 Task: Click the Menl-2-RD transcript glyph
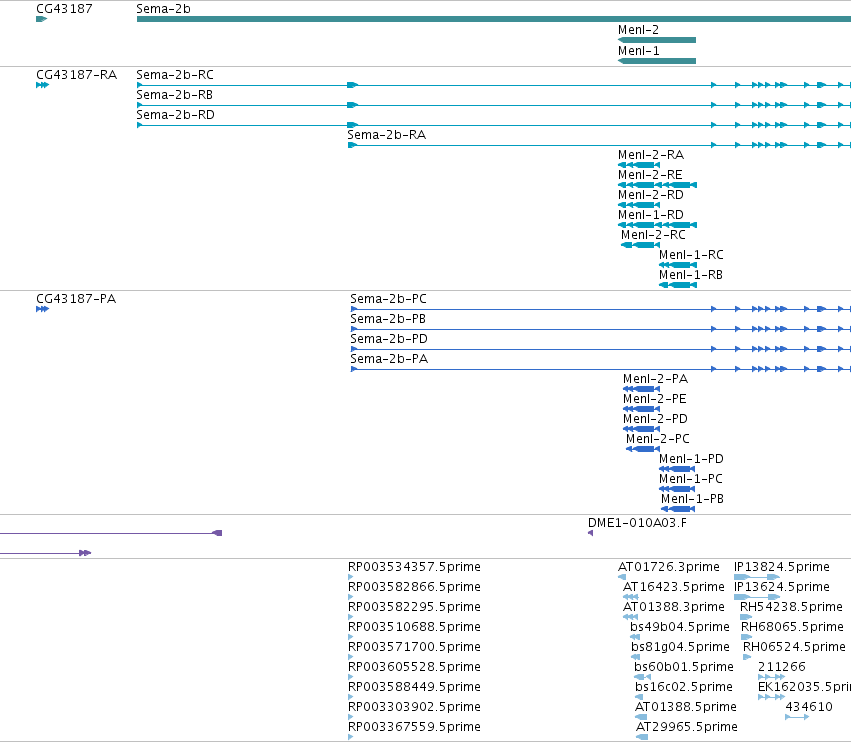(639, 205)
